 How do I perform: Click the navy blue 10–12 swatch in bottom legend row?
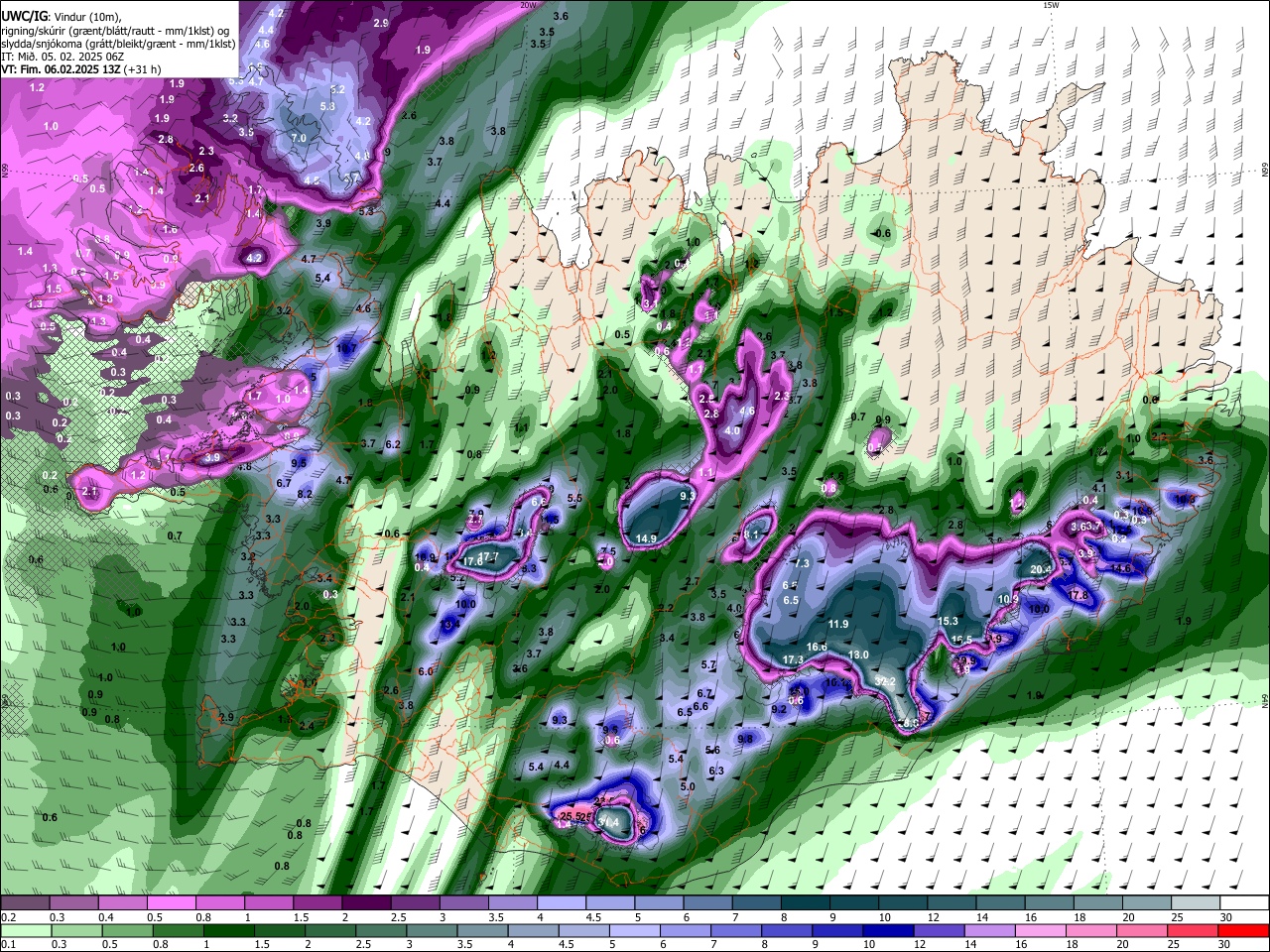[888, 930]
